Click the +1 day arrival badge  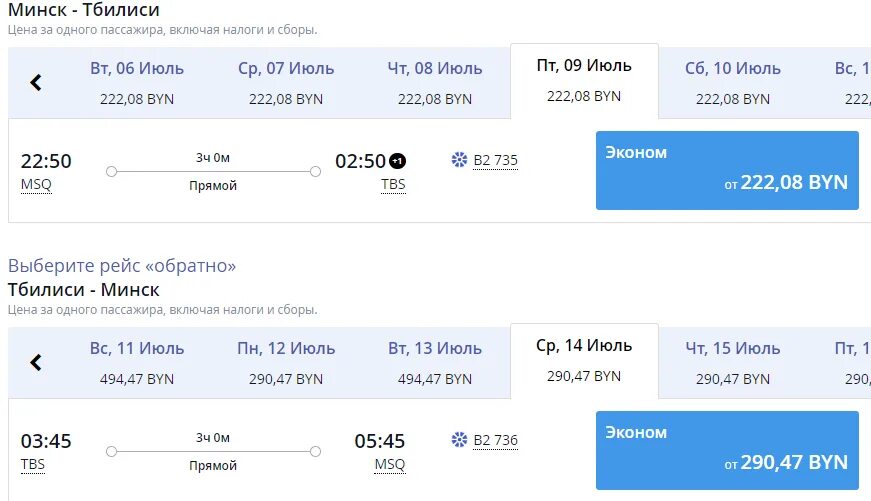[397, 161]
